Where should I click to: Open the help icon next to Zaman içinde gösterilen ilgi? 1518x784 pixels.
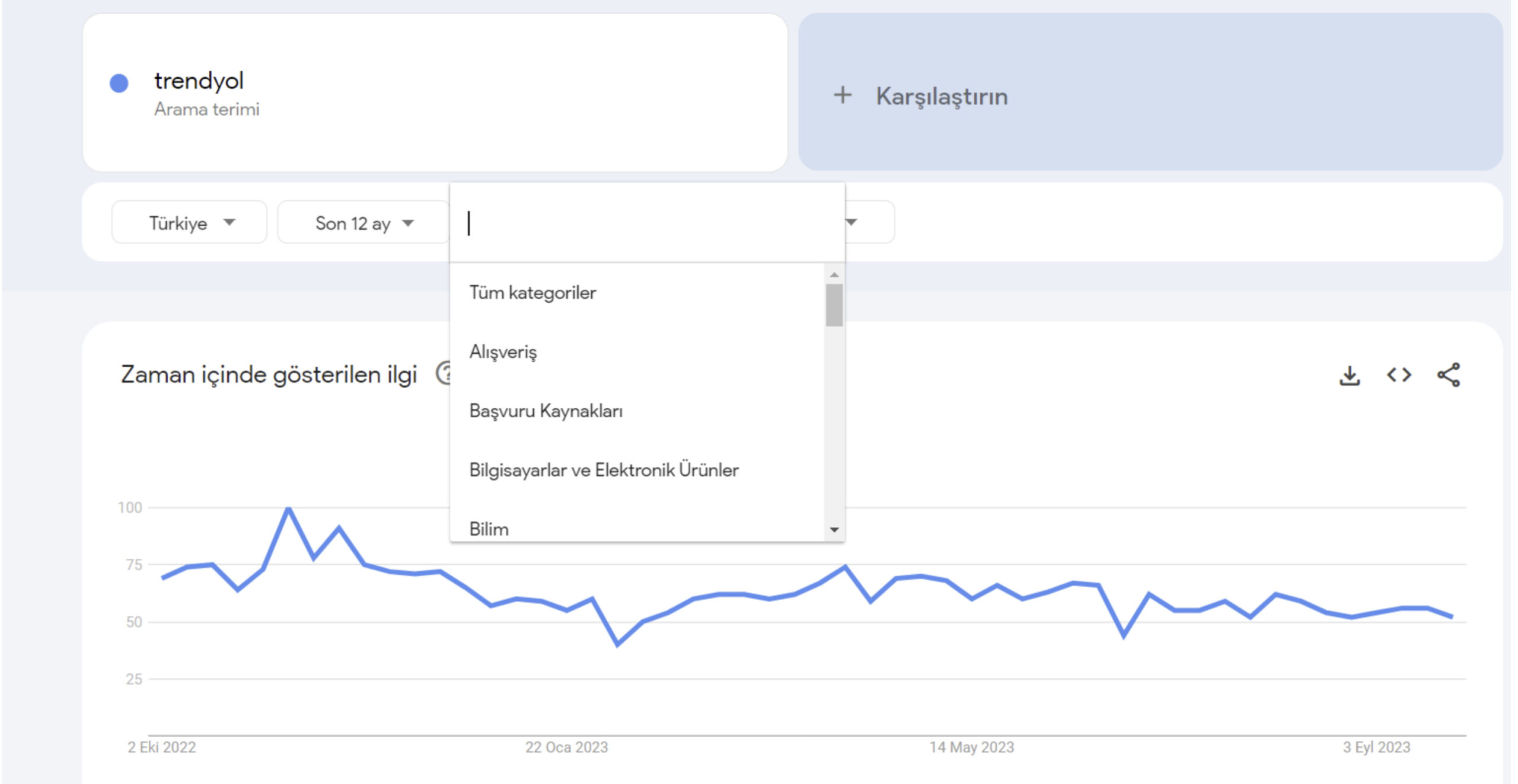click(x=444, y=373)
